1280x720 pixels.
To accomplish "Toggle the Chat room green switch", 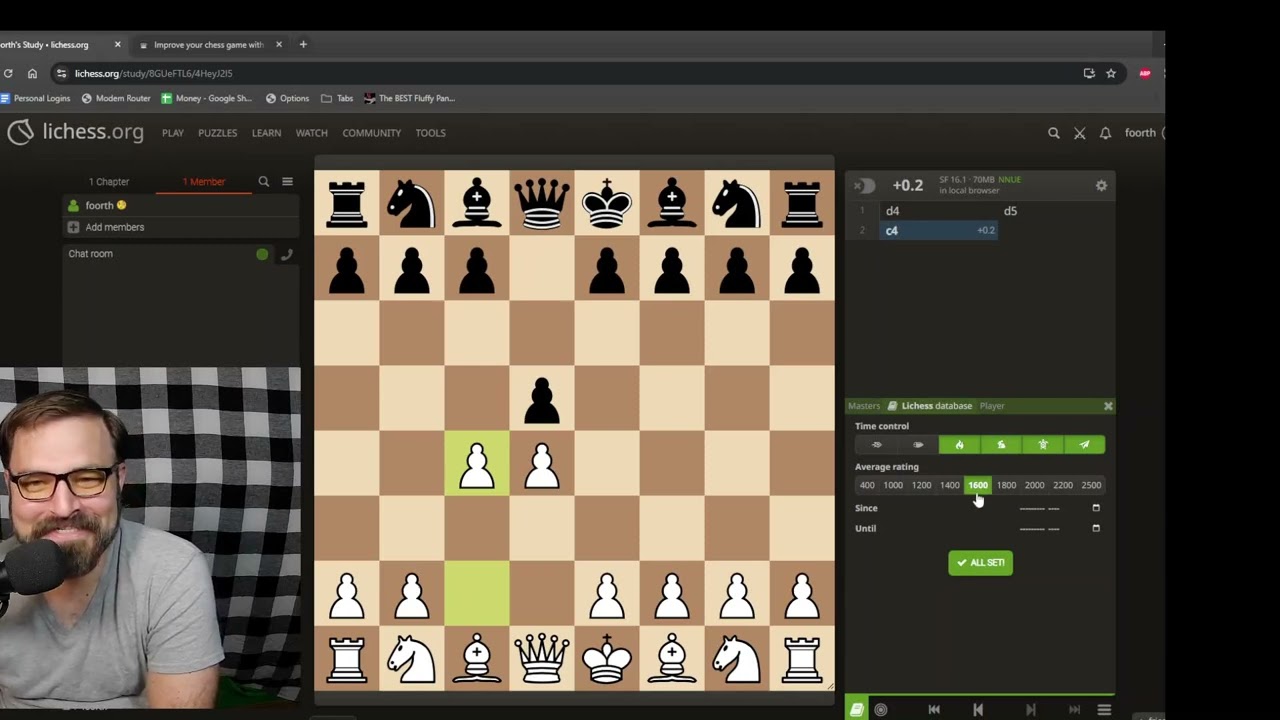I will pos(262,254).
